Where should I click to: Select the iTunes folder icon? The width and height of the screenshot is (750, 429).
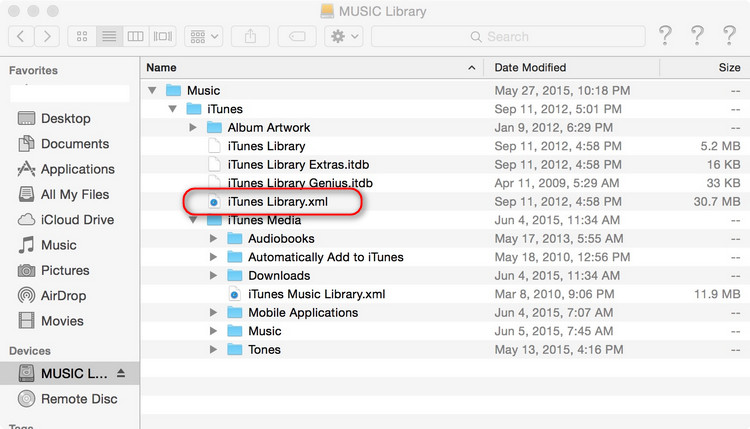(194, 109)
